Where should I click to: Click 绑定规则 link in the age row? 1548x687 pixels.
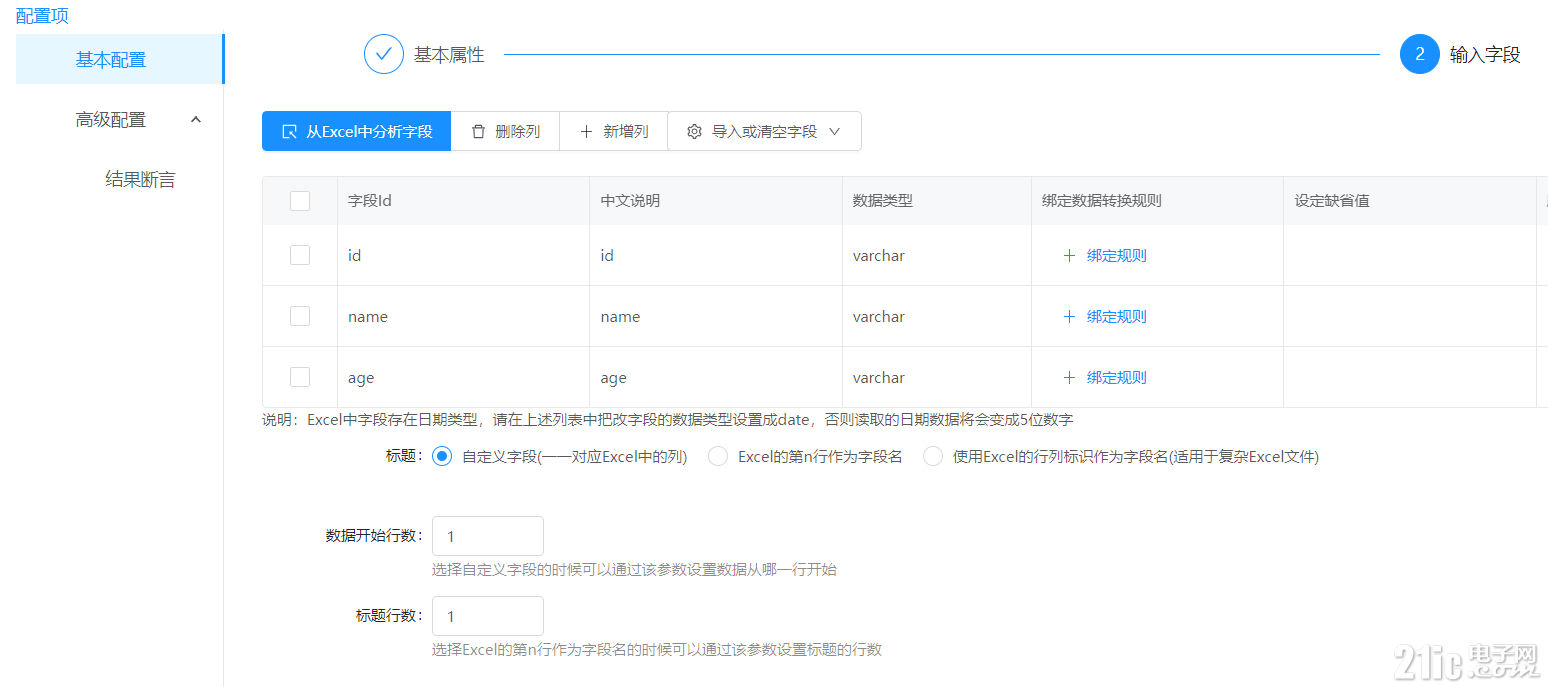point(1117,377)
